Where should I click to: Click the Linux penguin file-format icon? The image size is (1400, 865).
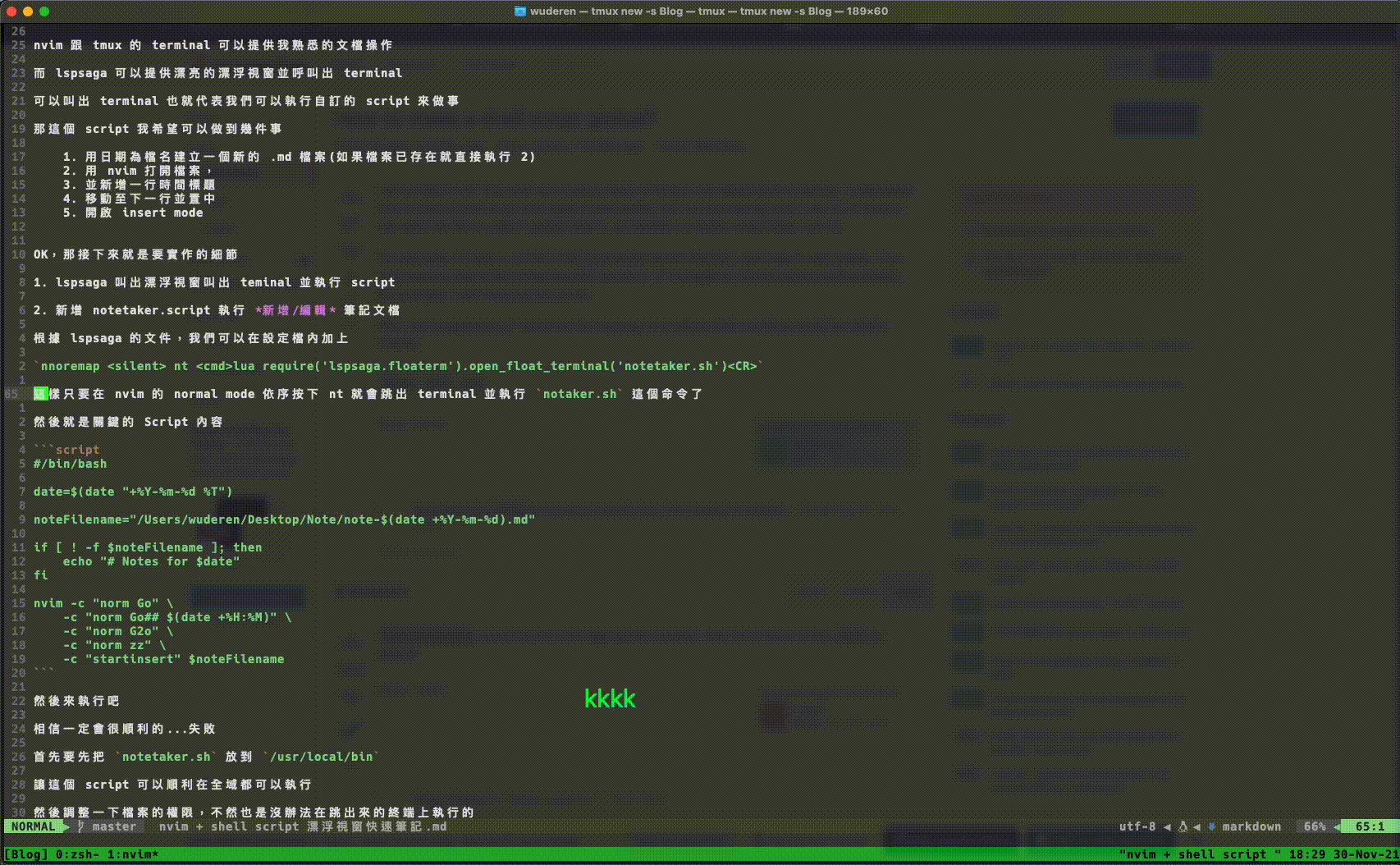coord(1183,826)
